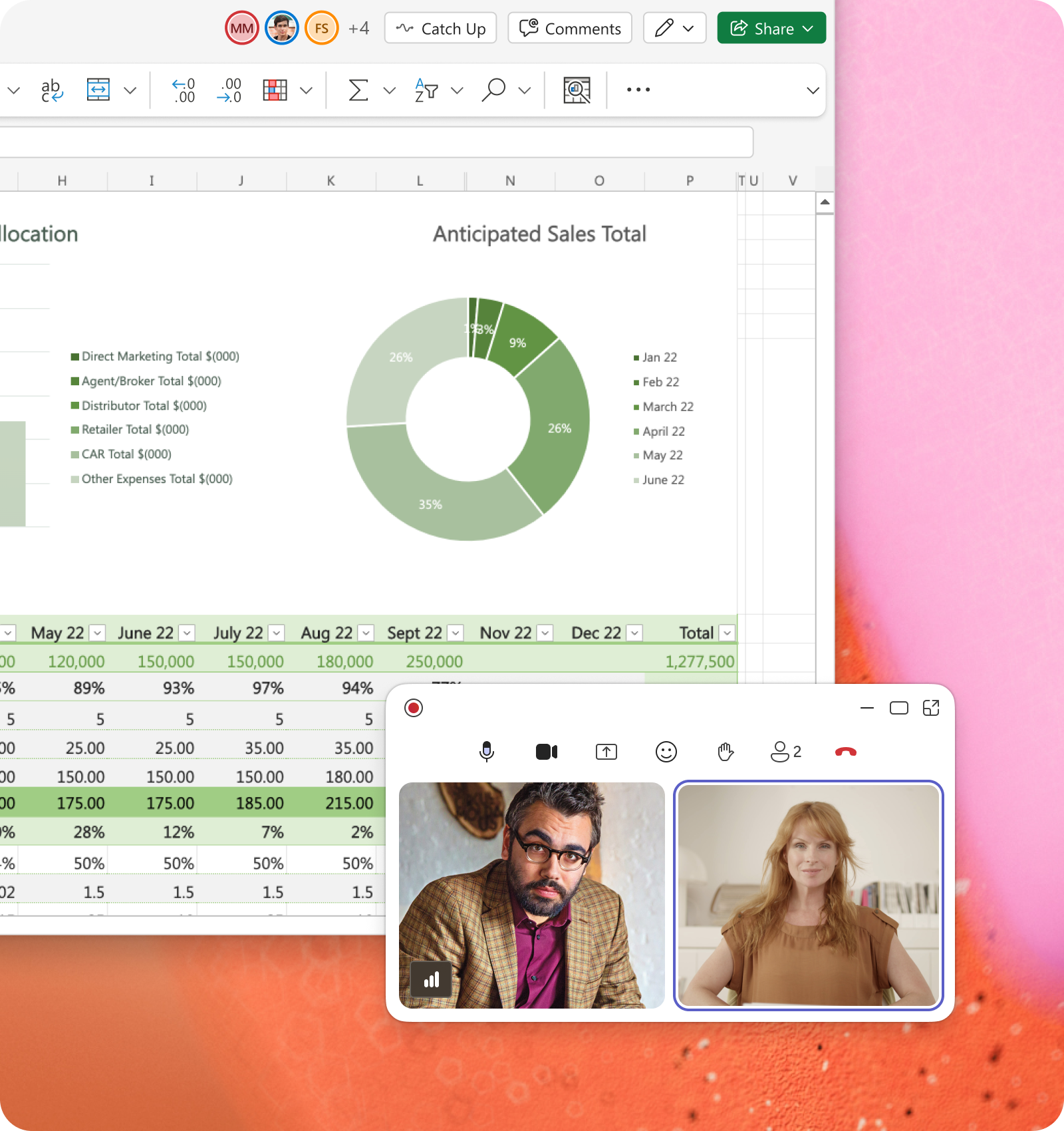
Task: Open the Sort and Filter tool
Action: 426,90
